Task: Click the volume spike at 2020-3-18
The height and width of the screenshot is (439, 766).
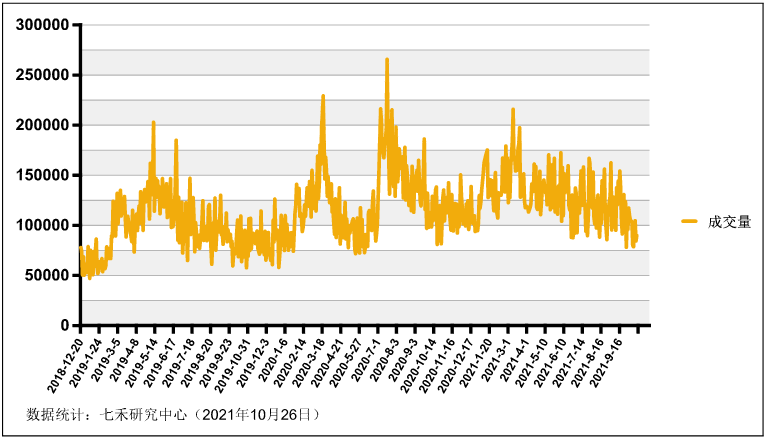Action: [x=323, y=96]
